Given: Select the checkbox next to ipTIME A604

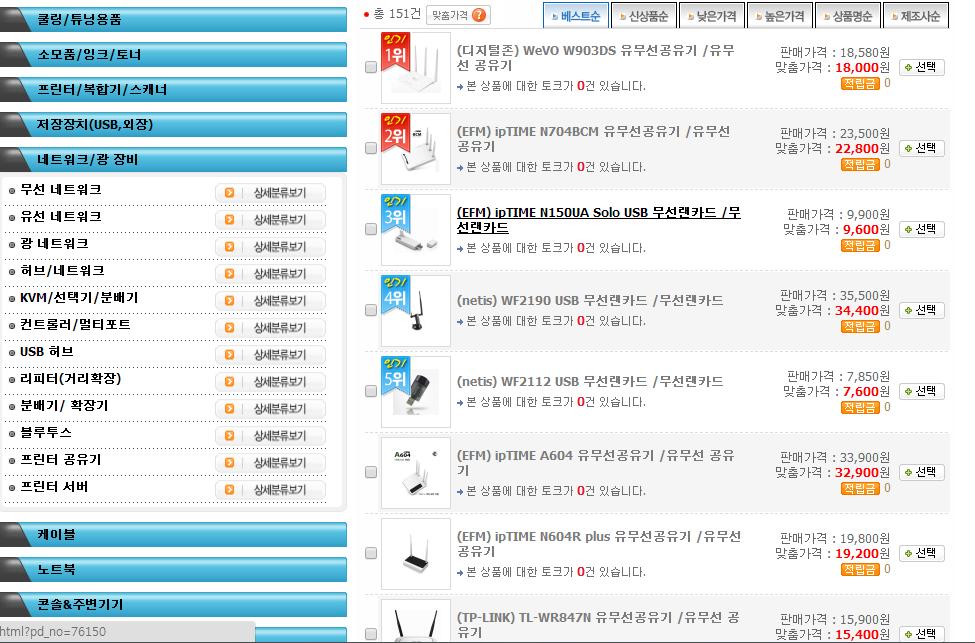Looking at the screenshot, I should tap(371, 472).
